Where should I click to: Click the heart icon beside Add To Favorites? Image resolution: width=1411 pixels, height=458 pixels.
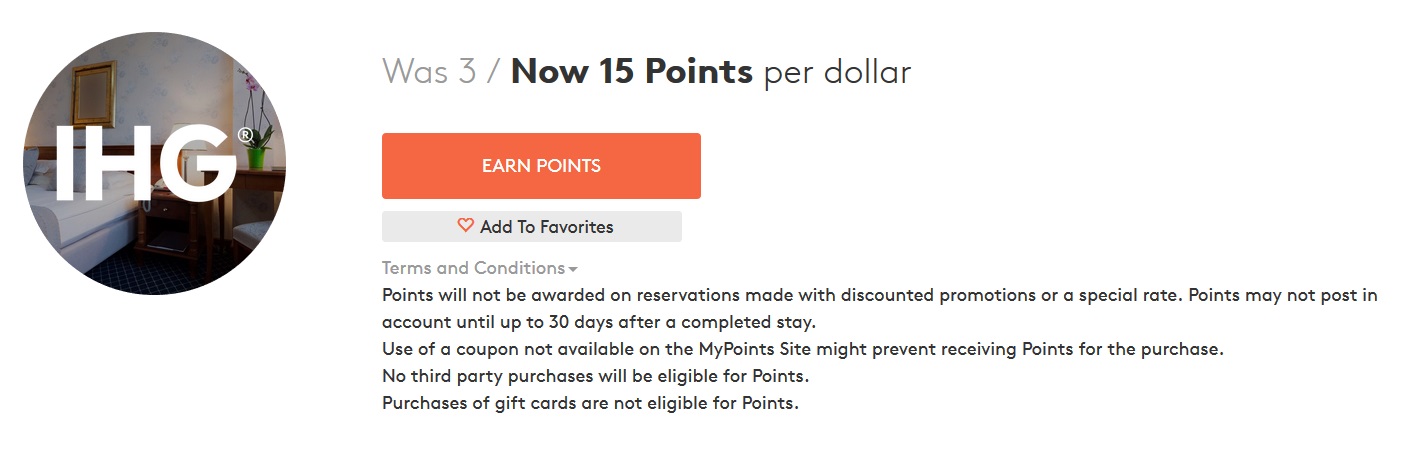[465, 226]
